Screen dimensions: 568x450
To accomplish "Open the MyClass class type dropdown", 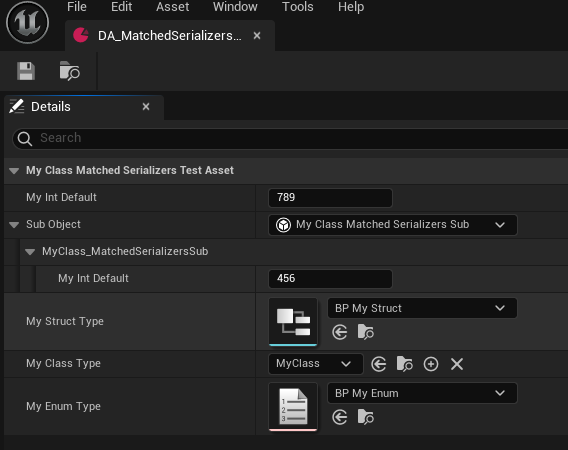I will pos(316,364).
